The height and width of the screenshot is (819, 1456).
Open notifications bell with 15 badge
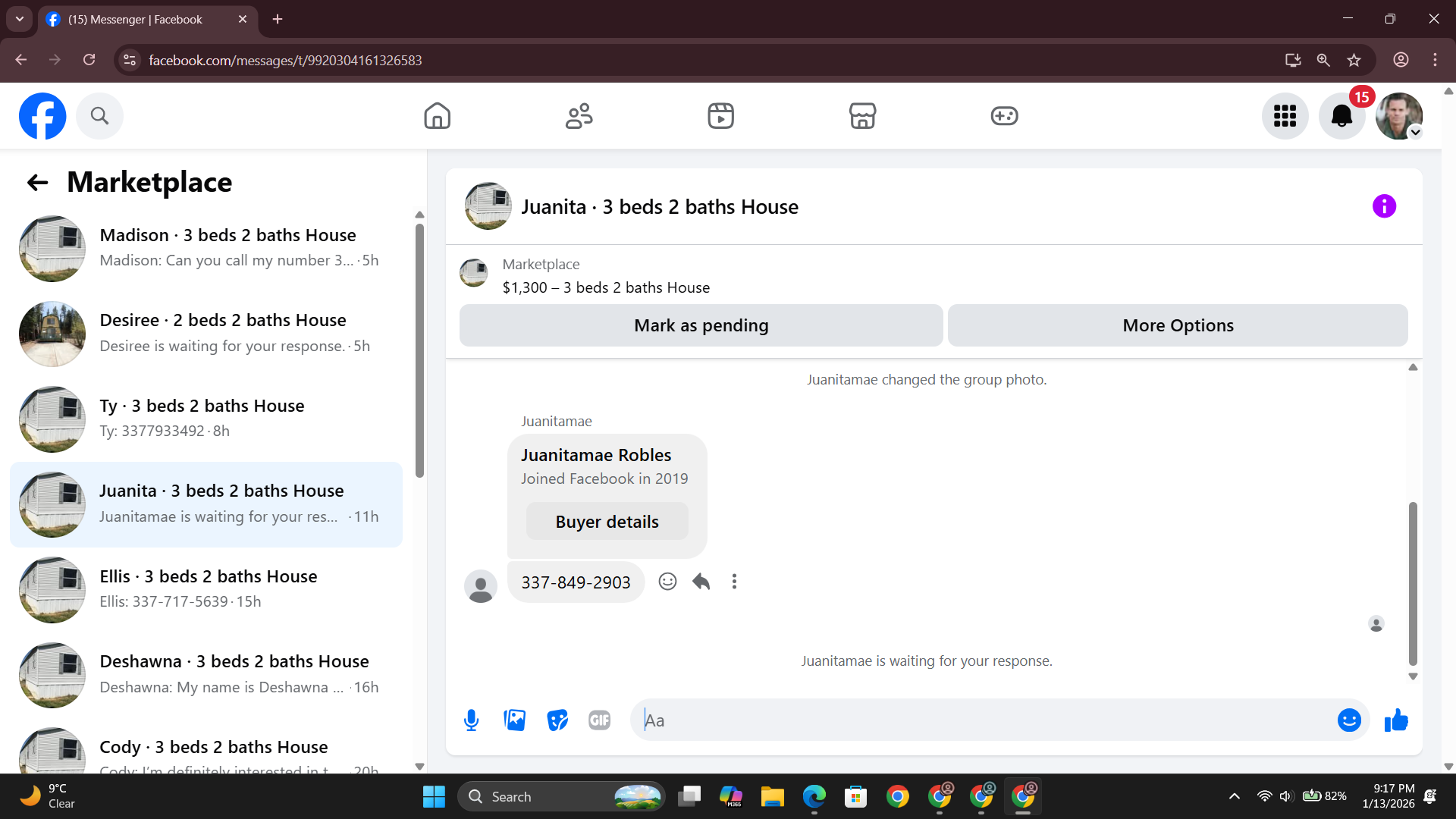(1341, 116)
